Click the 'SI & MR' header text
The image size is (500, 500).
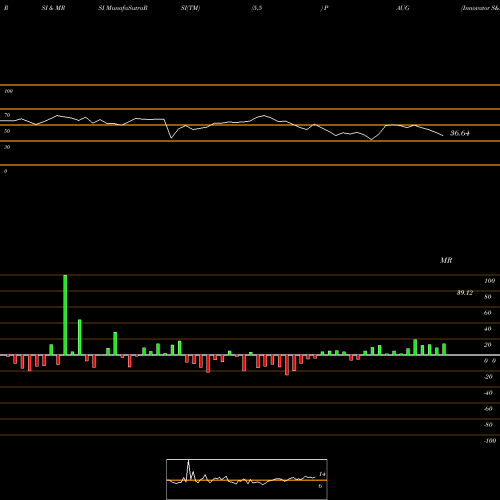pos(53,8)
